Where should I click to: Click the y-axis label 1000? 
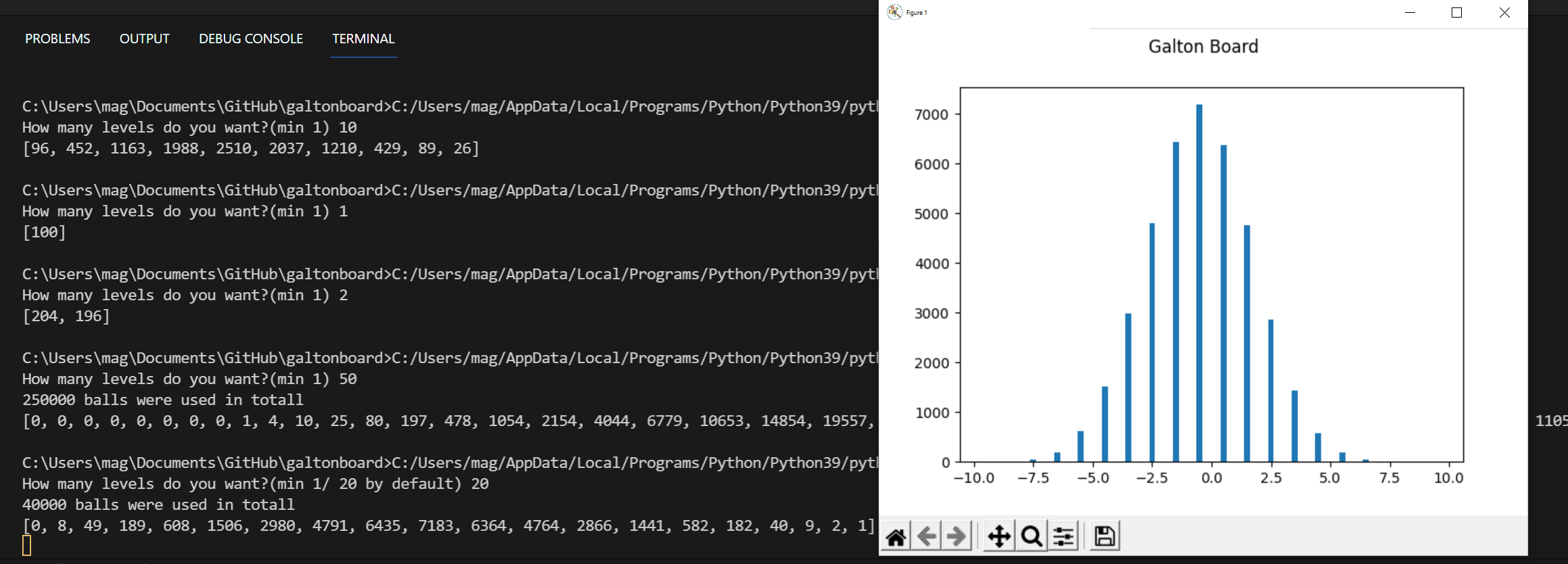(931, 413)
